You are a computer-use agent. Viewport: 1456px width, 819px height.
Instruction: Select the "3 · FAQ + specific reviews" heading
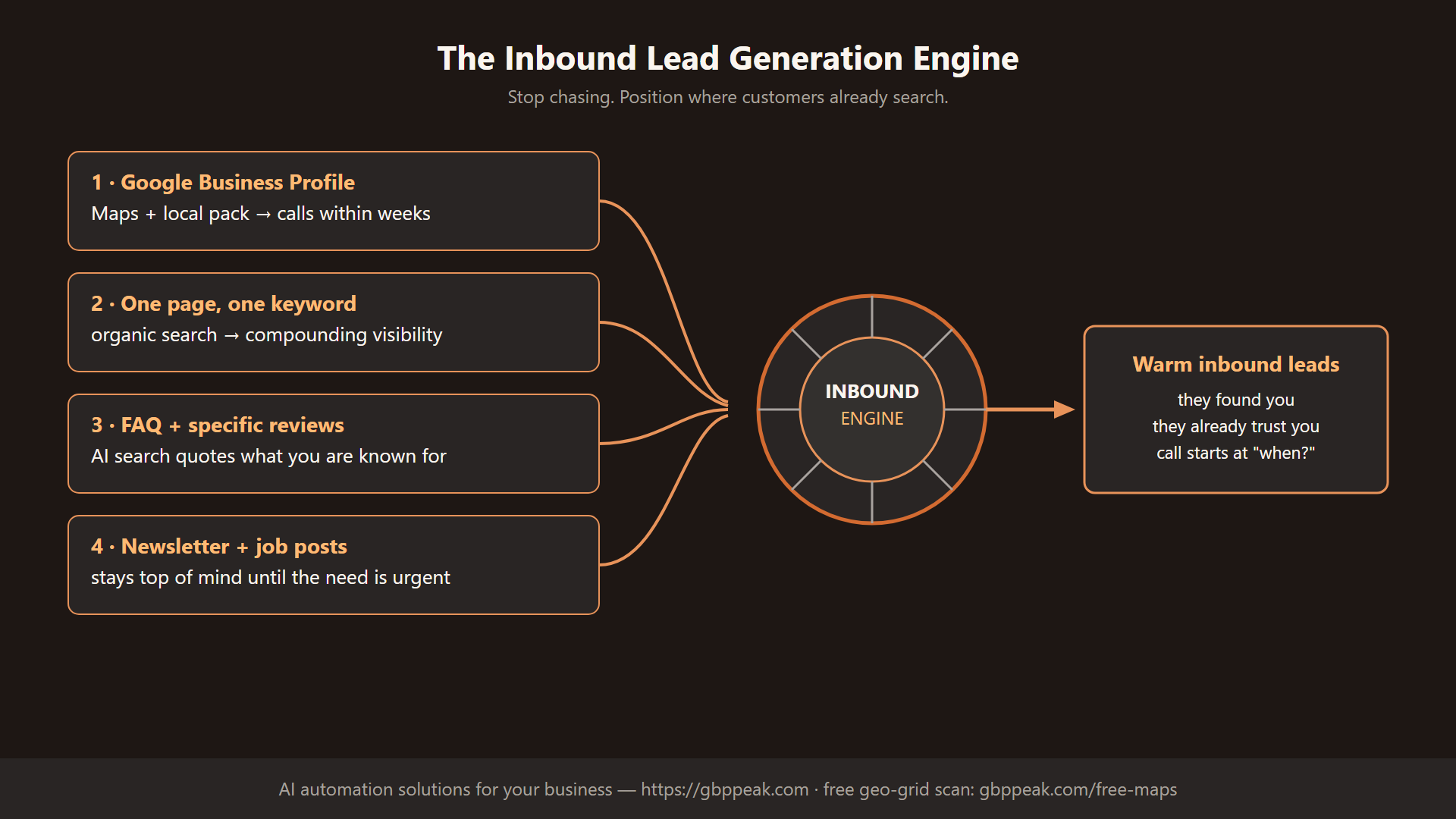pos(218,425)
